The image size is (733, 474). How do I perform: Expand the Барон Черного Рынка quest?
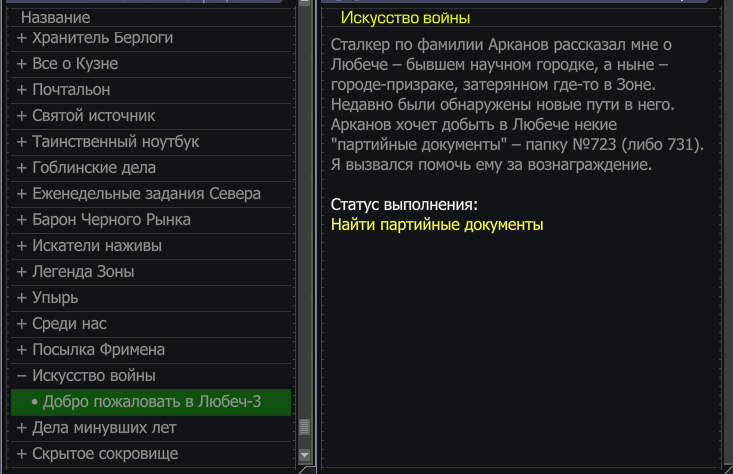point(22,220)
